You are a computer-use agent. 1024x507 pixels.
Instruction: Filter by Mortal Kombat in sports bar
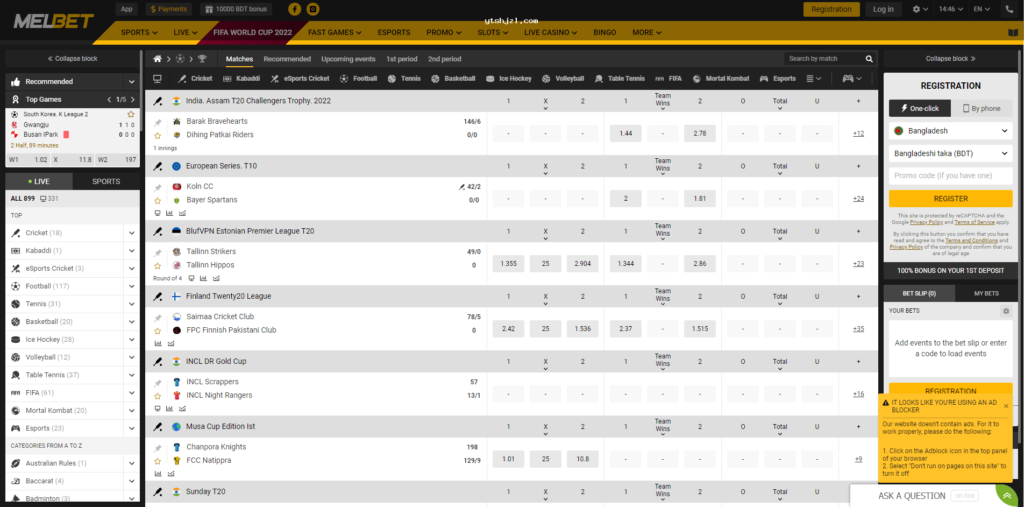pyautogui.click(x=720, y=78)
